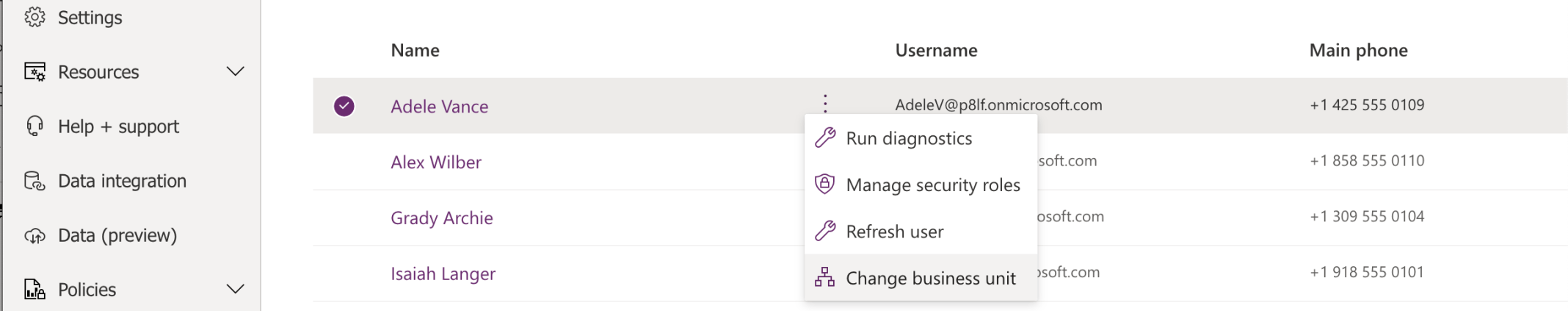Open the Adele Vance user link
Viewport: 1568px width, 311px height.
[x=439, y=107]
